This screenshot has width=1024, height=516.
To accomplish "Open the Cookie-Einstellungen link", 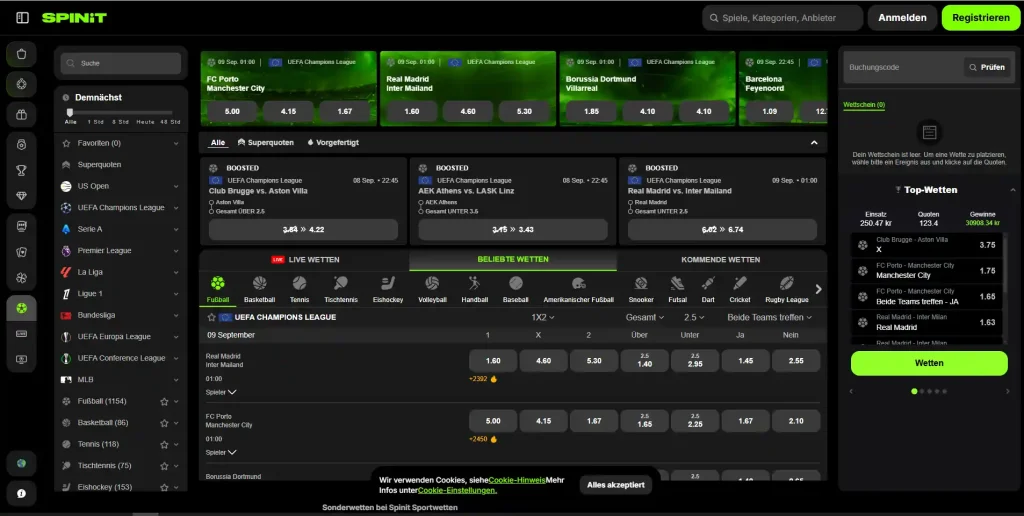I will coord(457,490).
